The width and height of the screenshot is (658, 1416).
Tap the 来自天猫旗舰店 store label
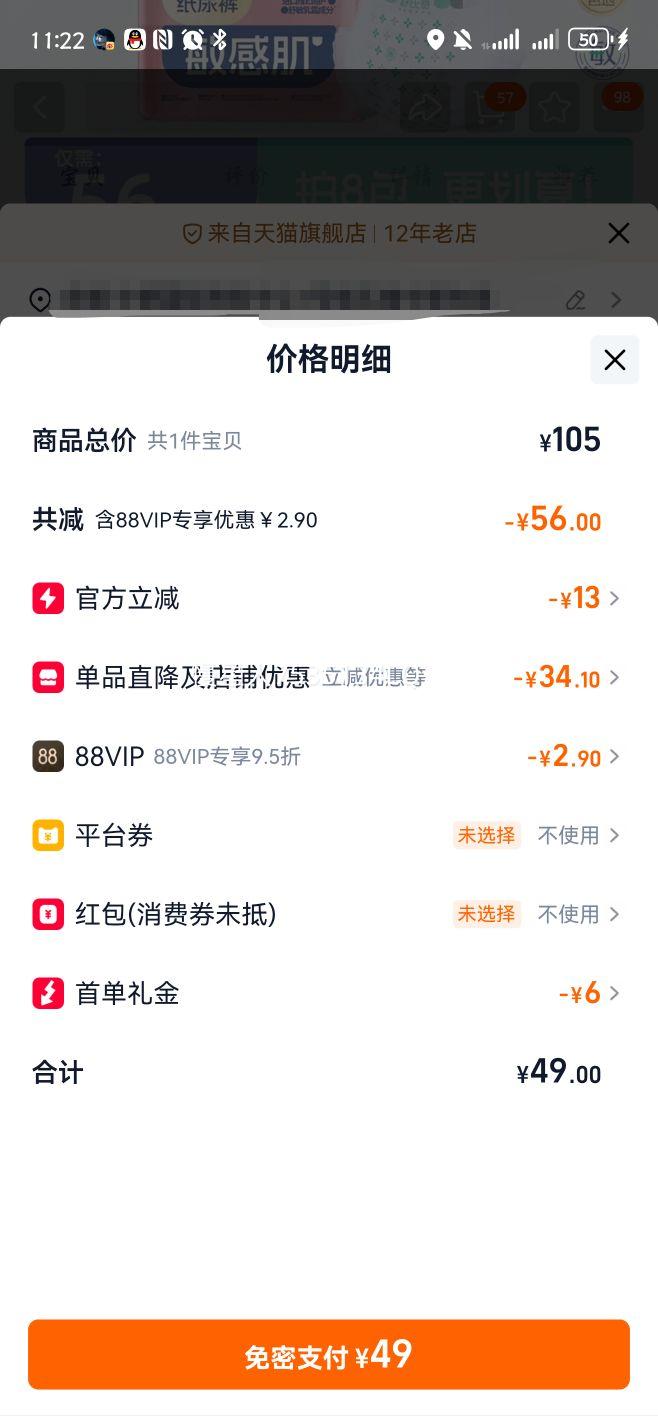coord(286,234)
